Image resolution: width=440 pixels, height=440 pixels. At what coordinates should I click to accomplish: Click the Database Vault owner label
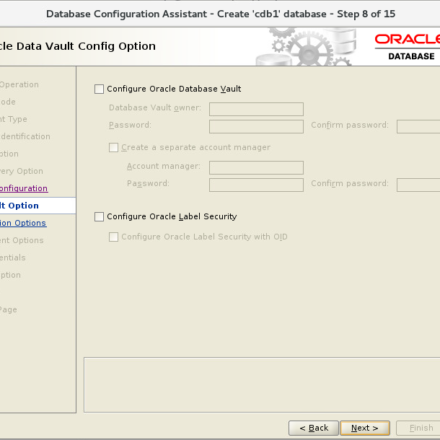coord(155,108)
